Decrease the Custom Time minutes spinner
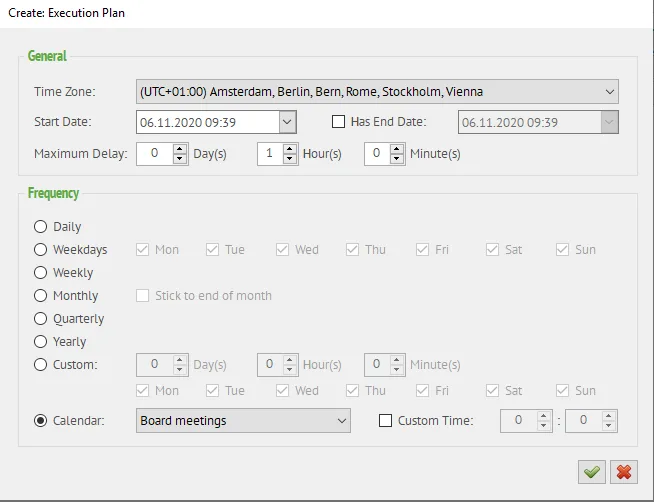This screenshot has height=502, width=654. coord(609,426)
